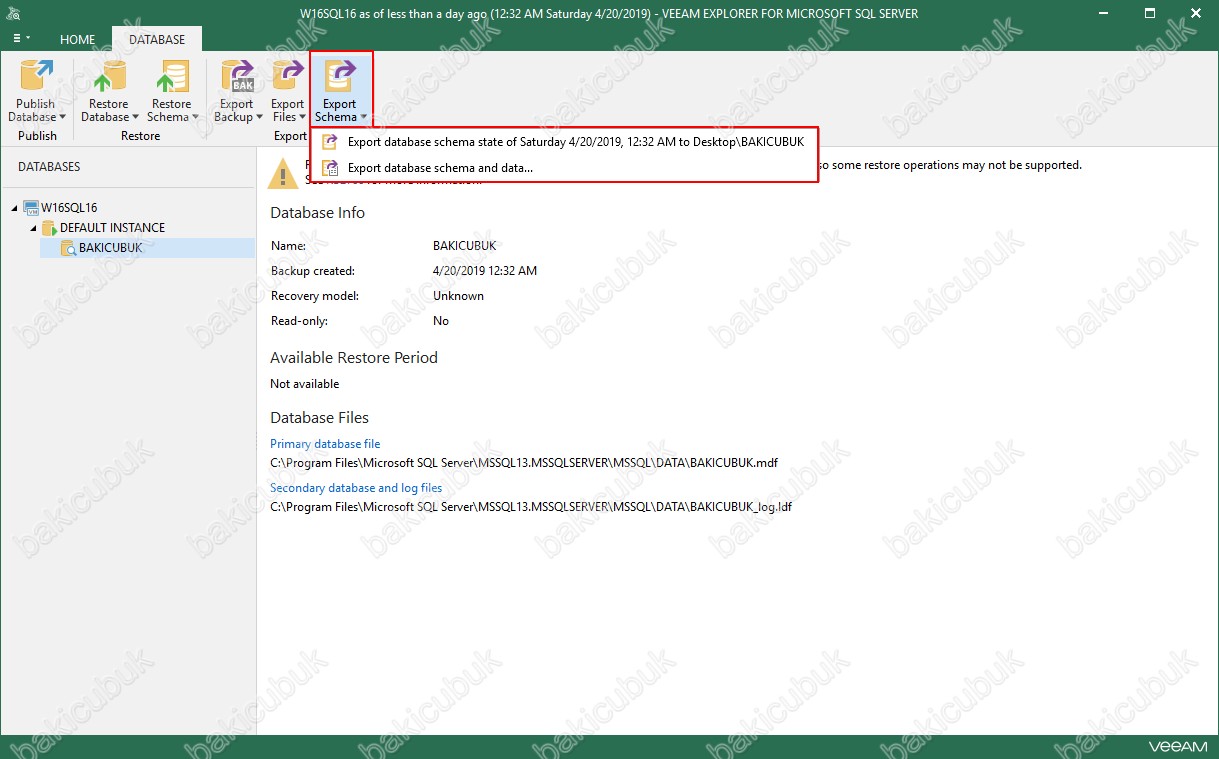The image size is (1219, 759).
Task: Open the Export Files dropdown arrow
Action: (x=303, y=117)
